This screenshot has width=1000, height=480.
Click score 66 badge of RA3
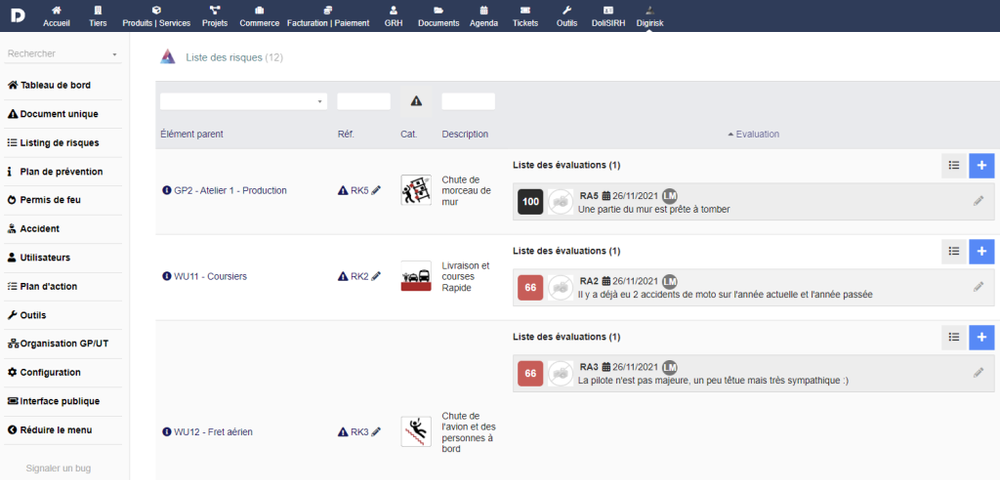[531, 374]
